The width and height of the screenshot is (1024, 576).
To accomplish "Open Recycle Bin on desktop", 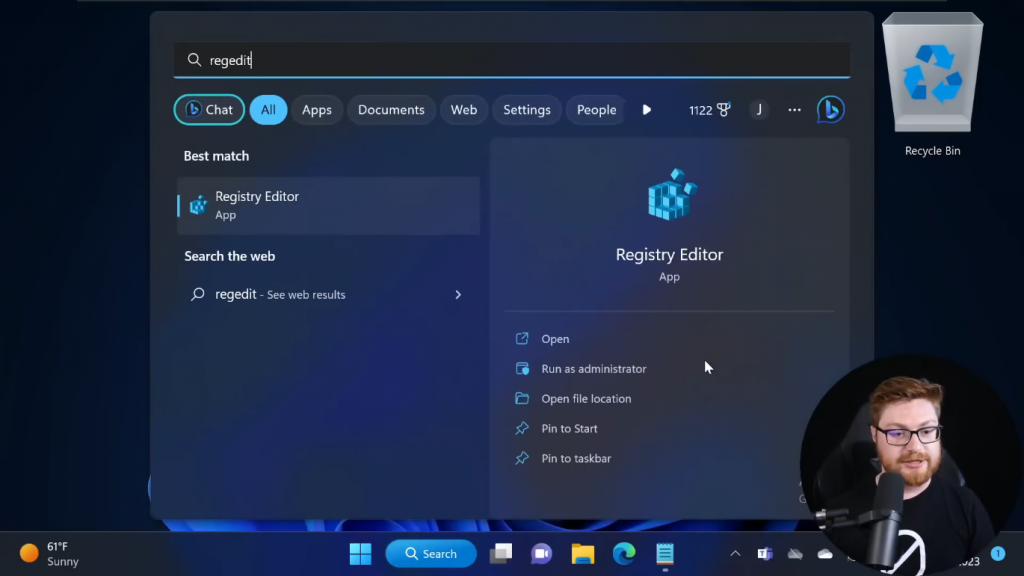I will pyautogui.click(x=932, y=85).
